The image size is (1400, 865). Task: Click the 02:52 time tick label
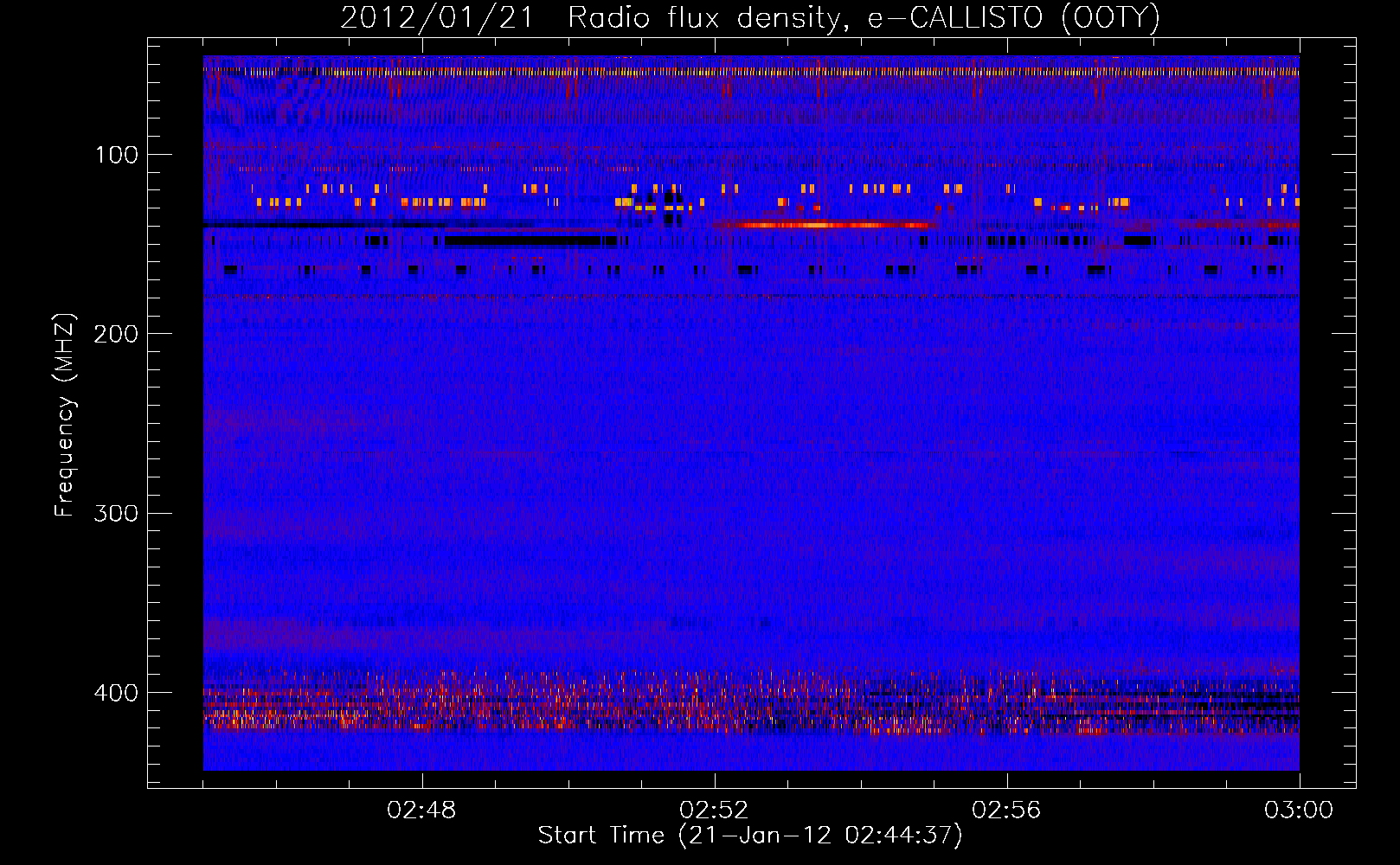point(715,811)
